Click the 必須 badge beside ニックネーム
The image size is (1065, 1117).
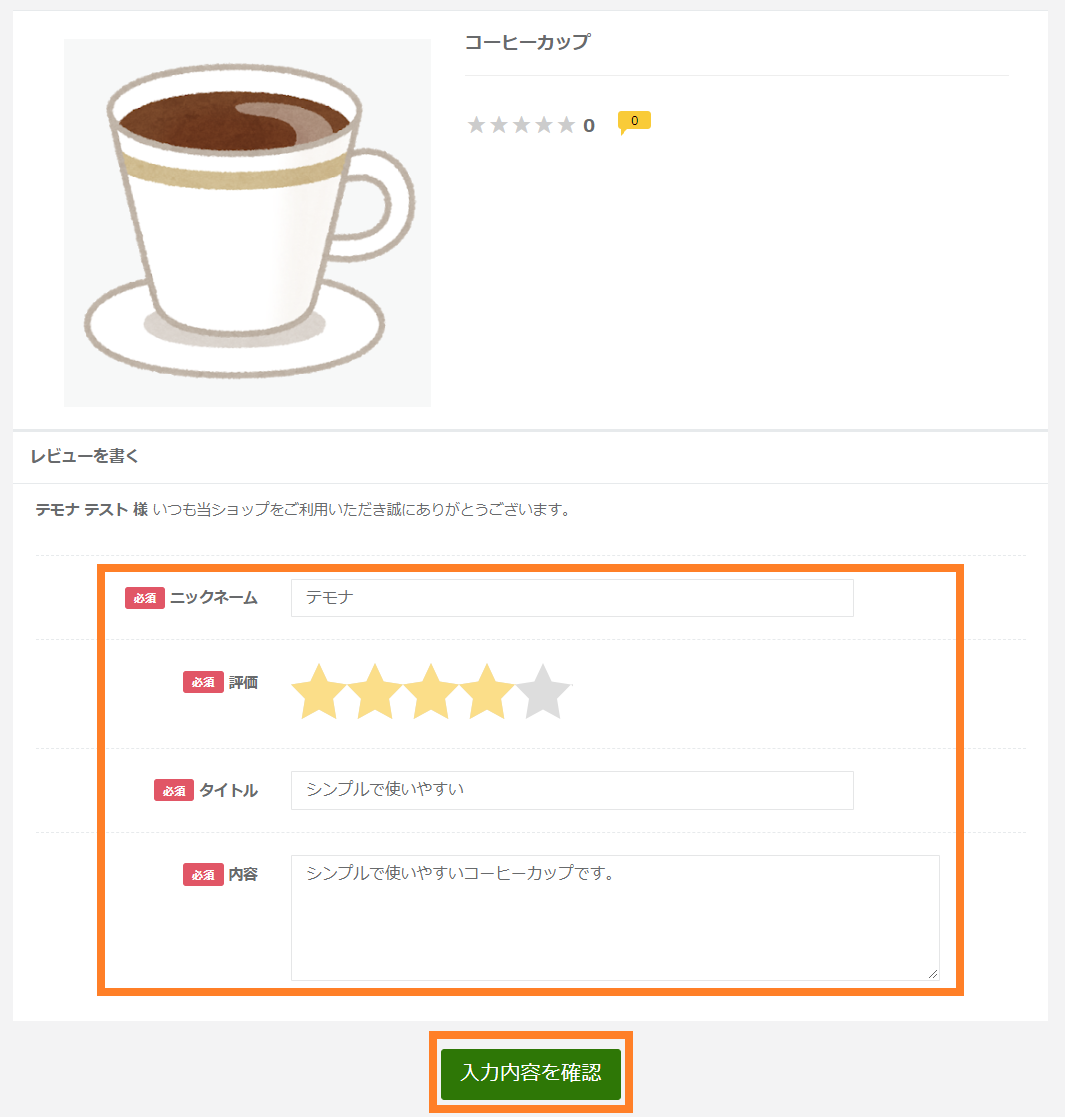point(145,598)
